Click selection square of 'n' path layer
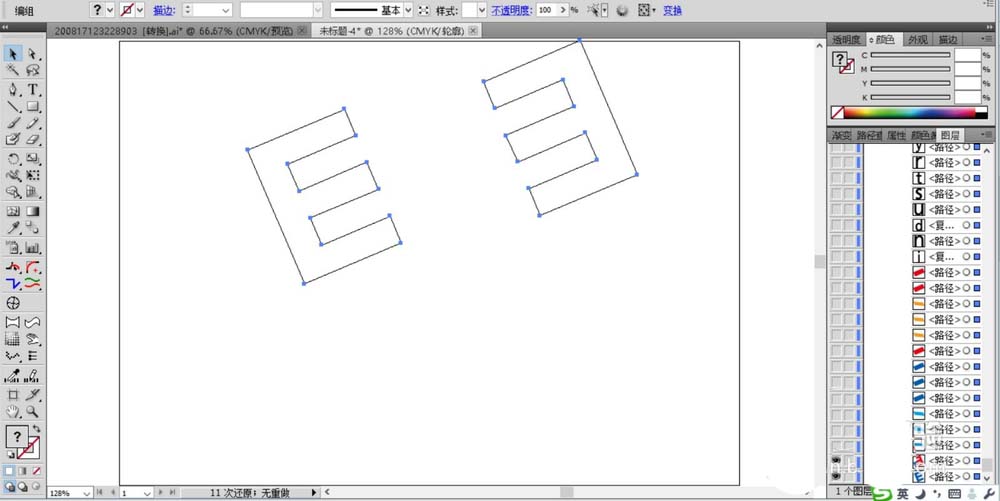The width and height of the screenshot is (1000, 501). click(x=976, y=241)
